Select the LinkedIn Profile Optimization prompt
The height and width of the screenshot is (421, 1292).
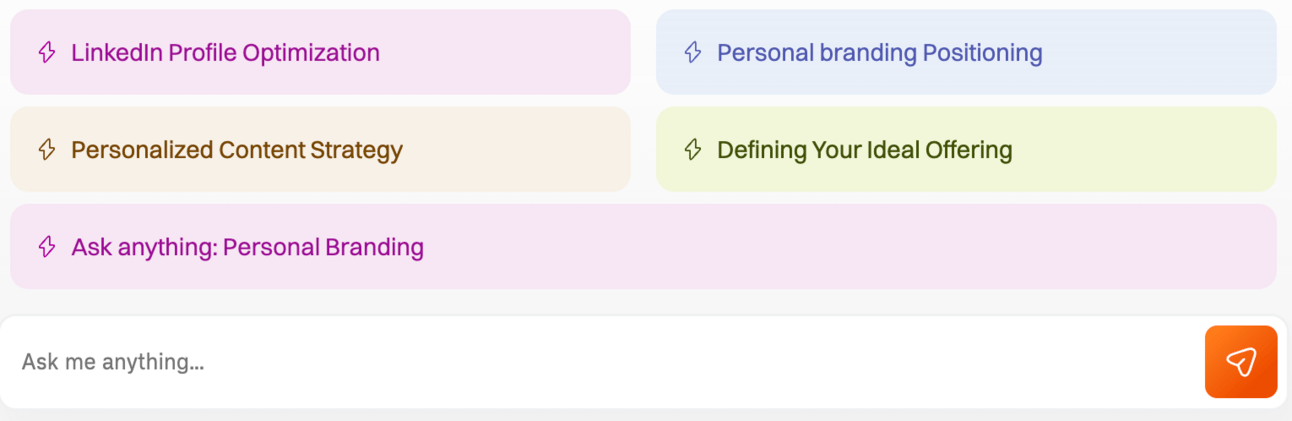[x=320, y=52]
